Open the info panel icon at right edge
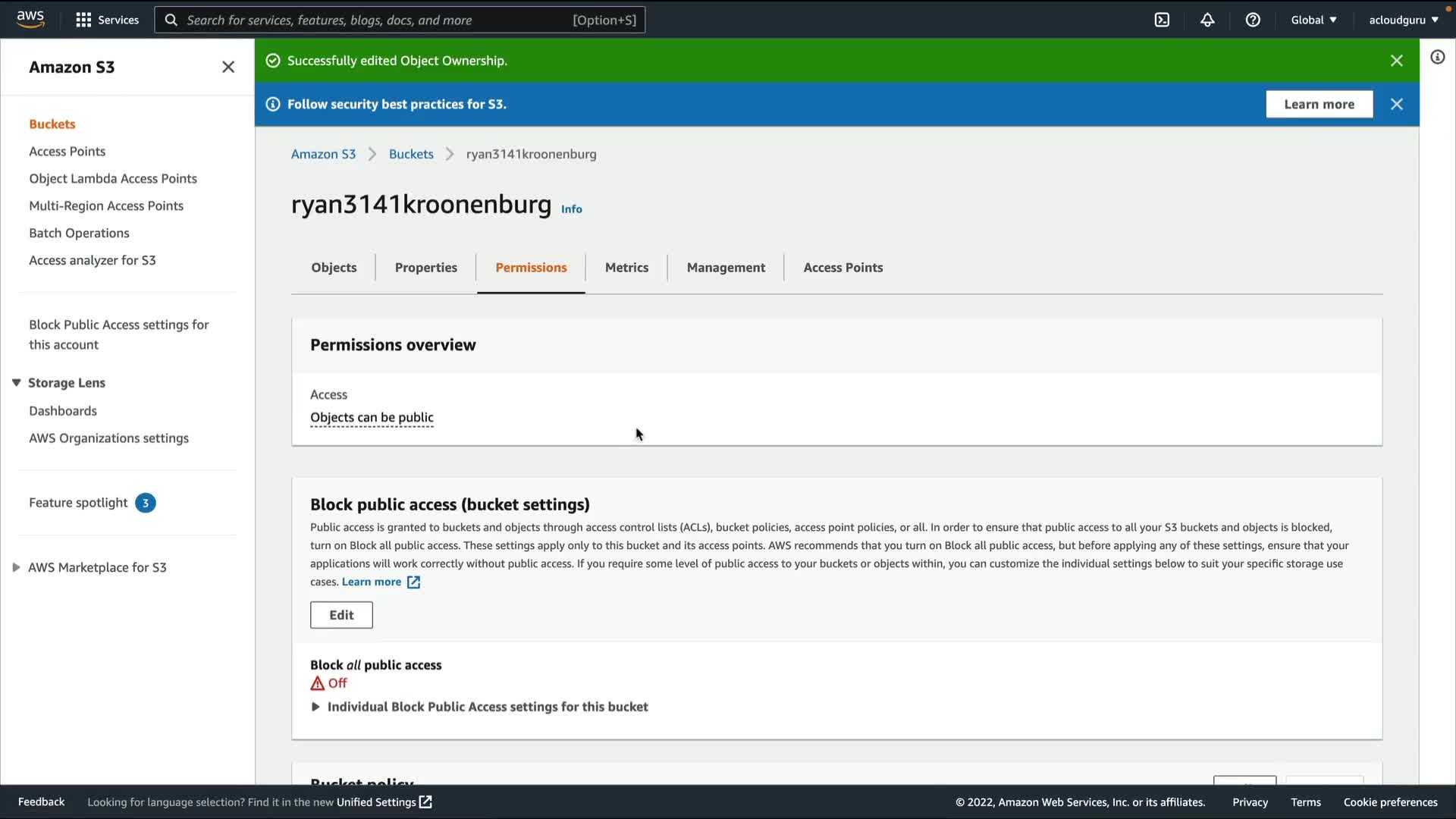1456x819 pixels. coord(1437,58)
